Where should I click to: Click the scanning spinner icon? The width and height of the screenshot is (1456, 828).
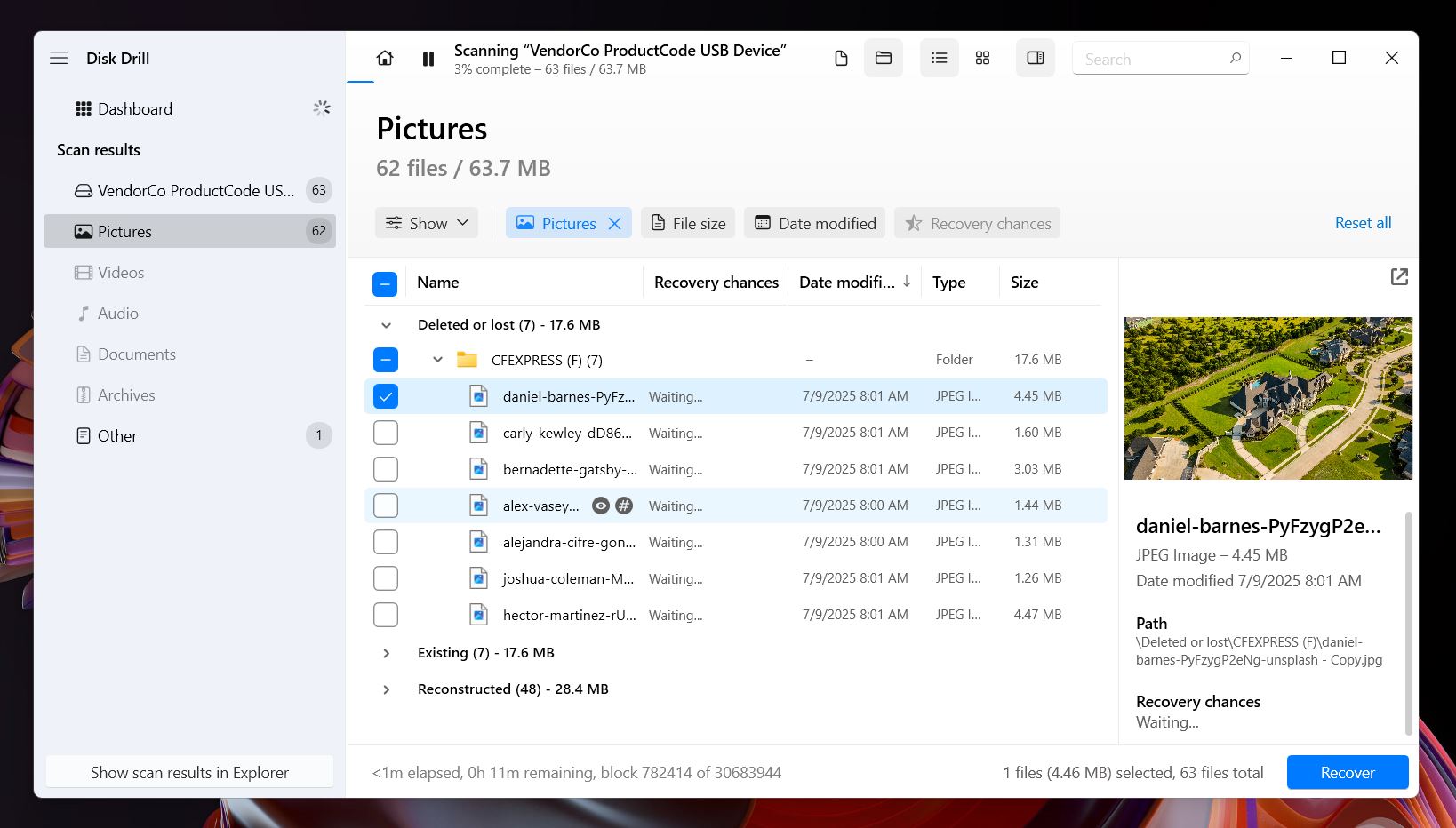[322, 108]
